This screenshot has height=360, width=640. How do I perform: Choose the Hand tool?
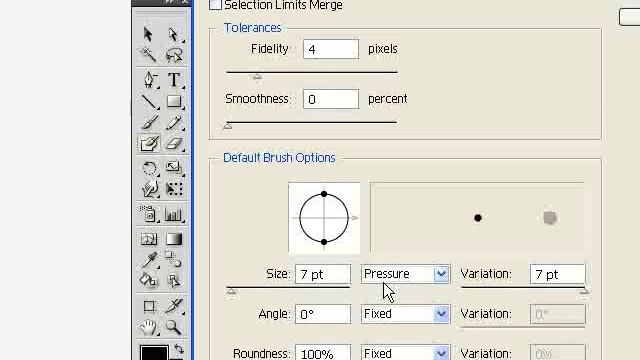pyautogui.click(x=149, y=327)
